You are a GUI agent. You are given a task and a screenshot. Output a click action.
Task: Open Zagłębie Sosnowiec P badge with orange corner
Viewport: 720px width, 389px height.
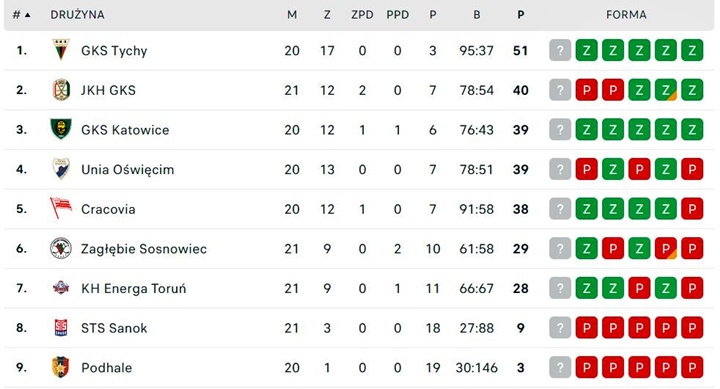coord(665,248)
